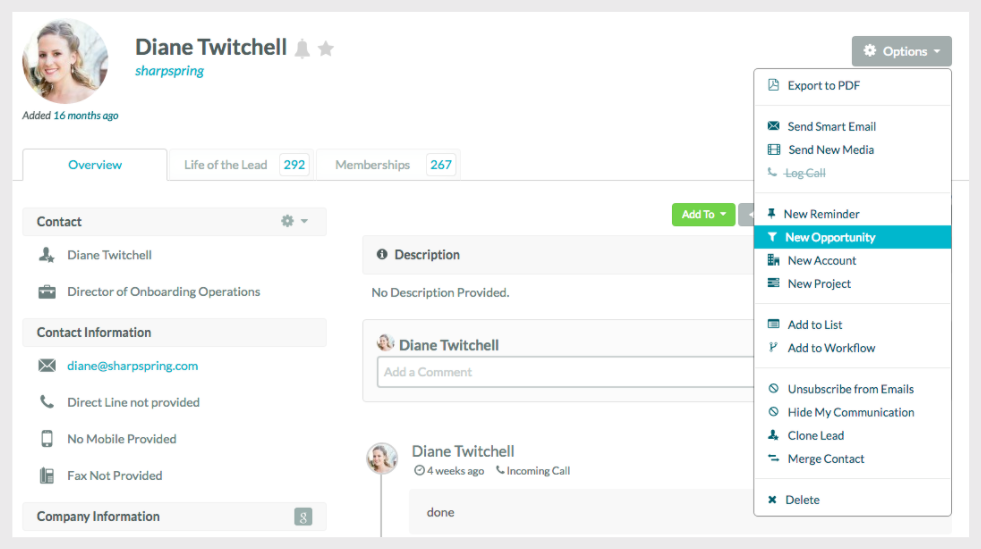Image resolution: width=981 pixels, height=549 pixels.
Task: Click the Fax Not Provided text
Action: pyautogui.click(x=114, y=476)
